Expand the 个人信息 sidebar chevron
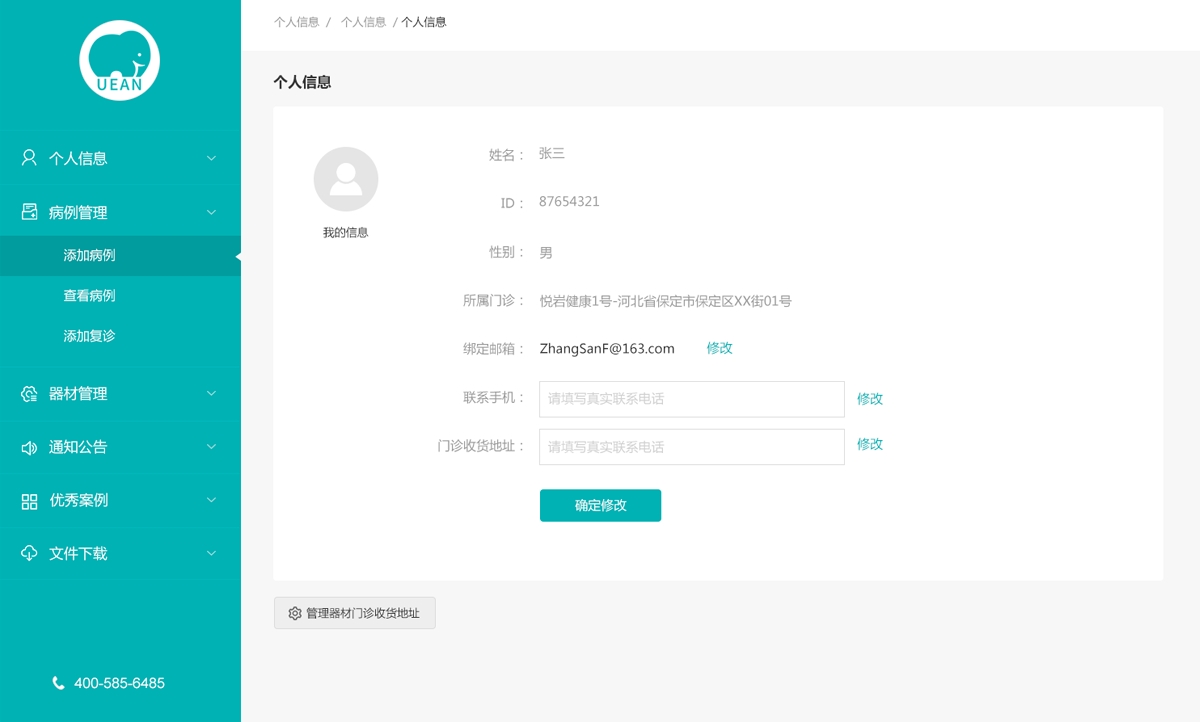 point(211,158)
